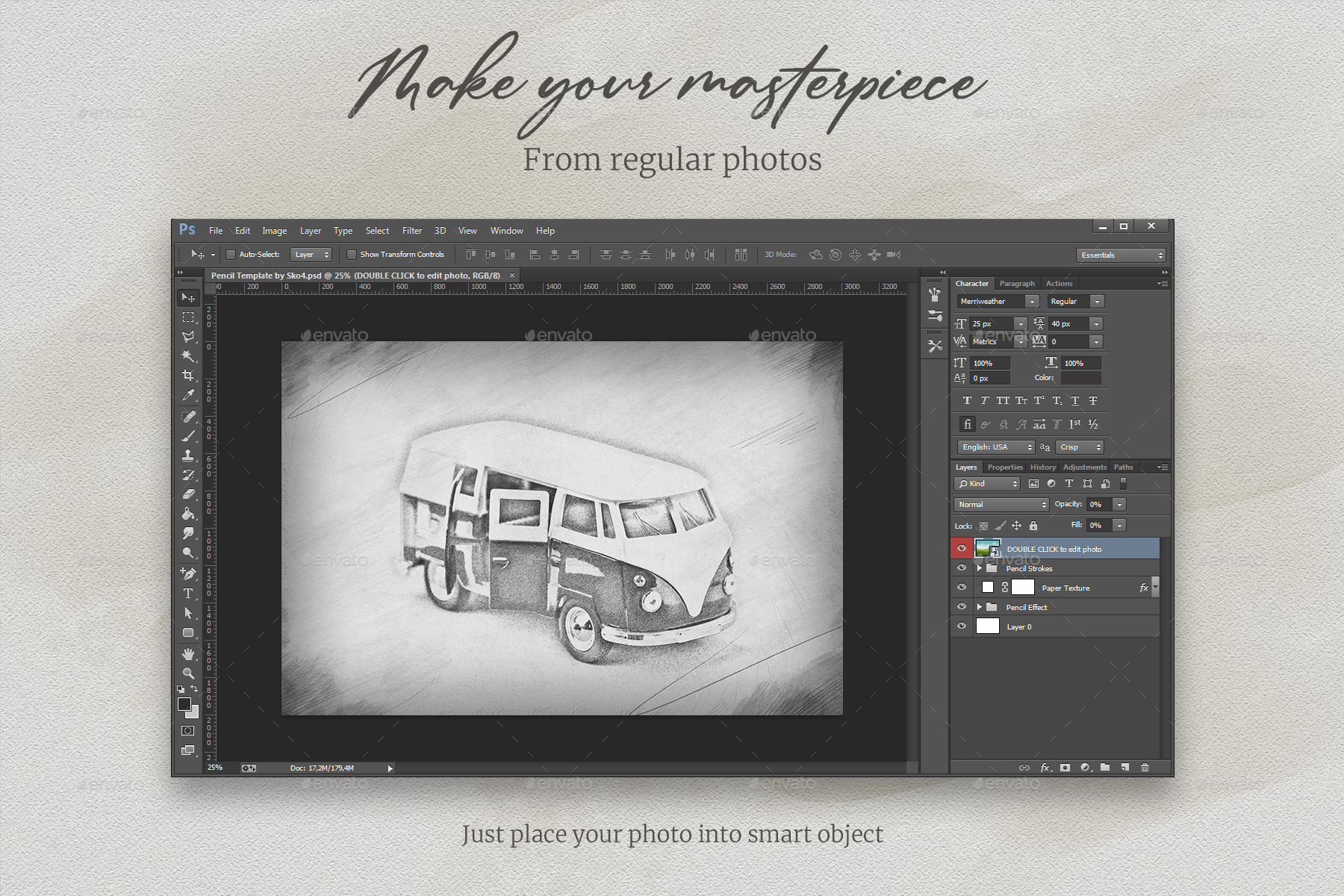Toggle visibility of the Paper Texture layer
Image resolution: width=1344 pixels, height=896 pixels.
point(962,587)
